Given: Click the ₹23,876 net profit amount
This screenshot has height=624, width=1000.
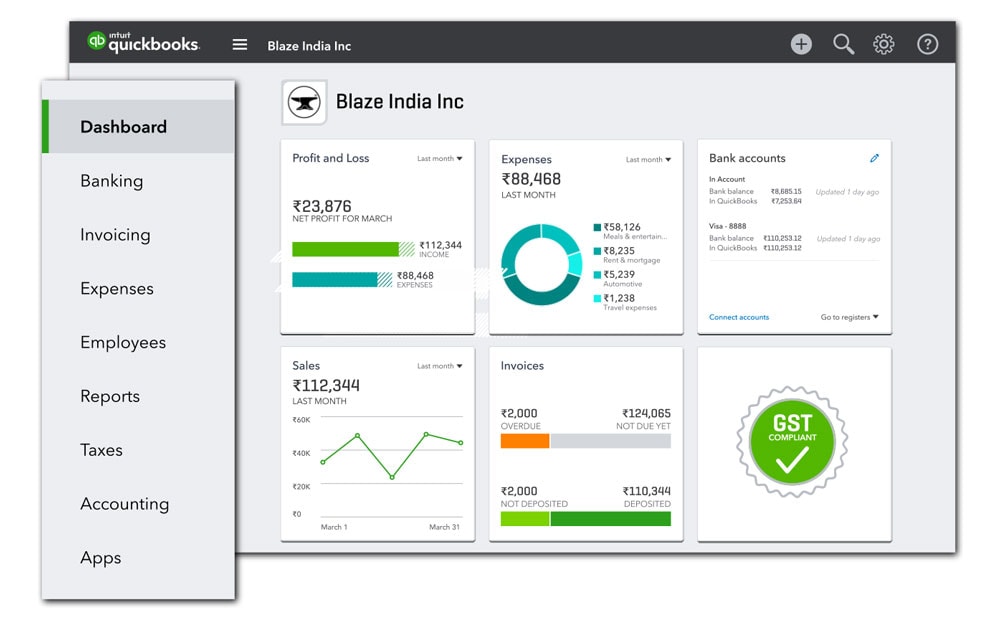Looking at the screenshot, I should [322, 206].
